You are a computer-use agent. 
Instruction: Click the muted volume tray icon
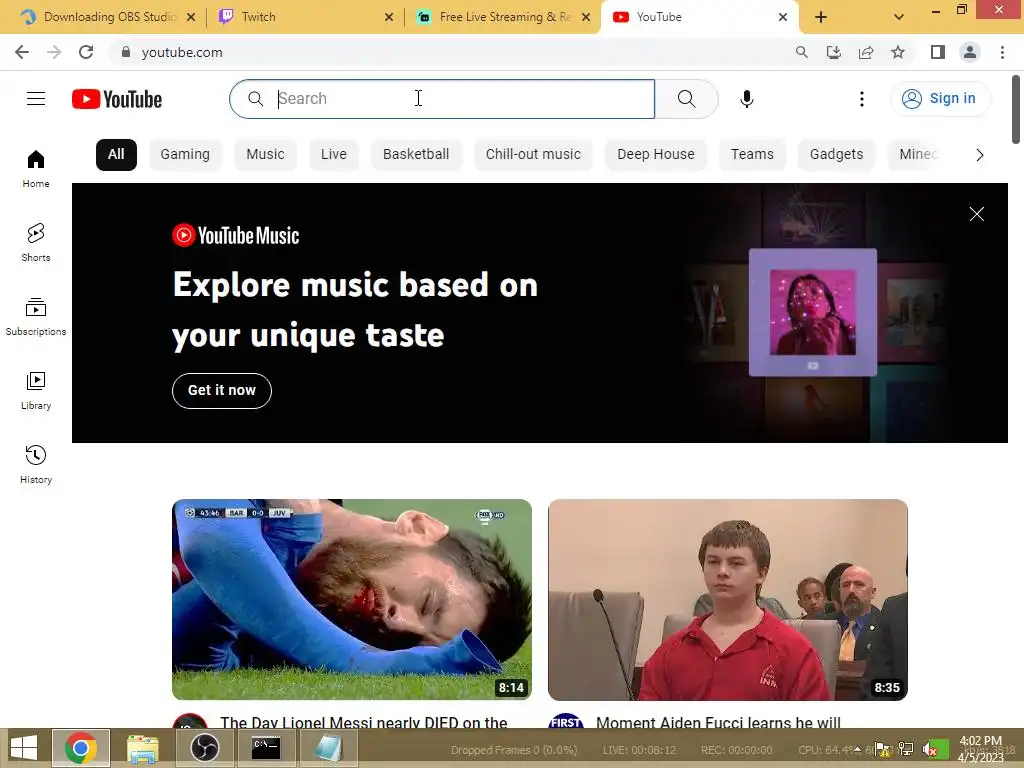(x=928, y=749)
